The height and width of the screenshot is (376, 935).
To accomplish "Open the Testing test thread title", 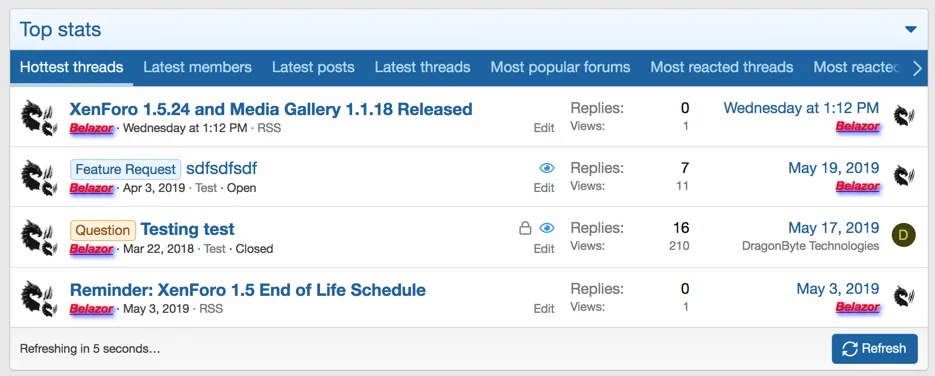I will [187, 229].
